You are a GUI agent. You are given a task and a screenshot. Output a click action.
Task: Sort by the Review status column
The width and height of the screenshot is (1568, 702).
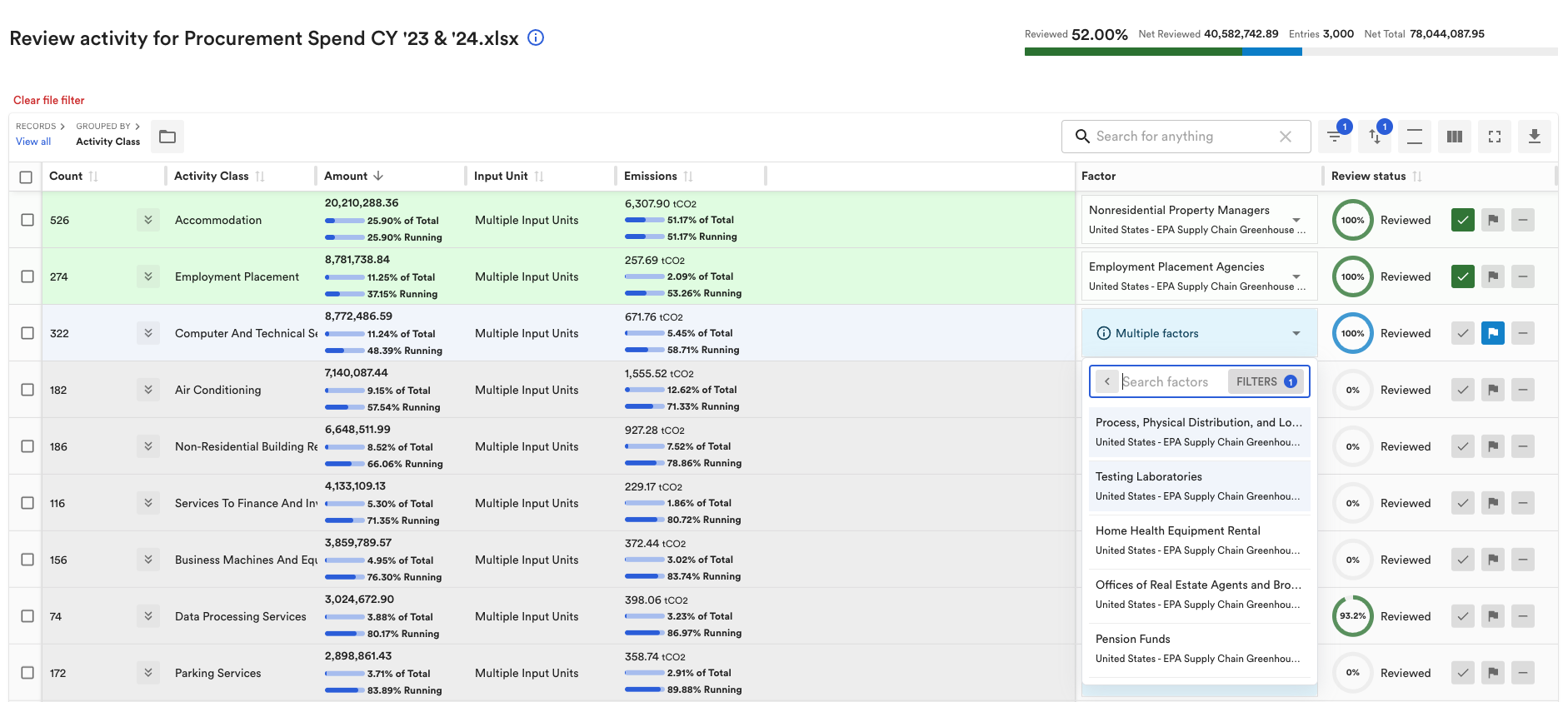1376,176
